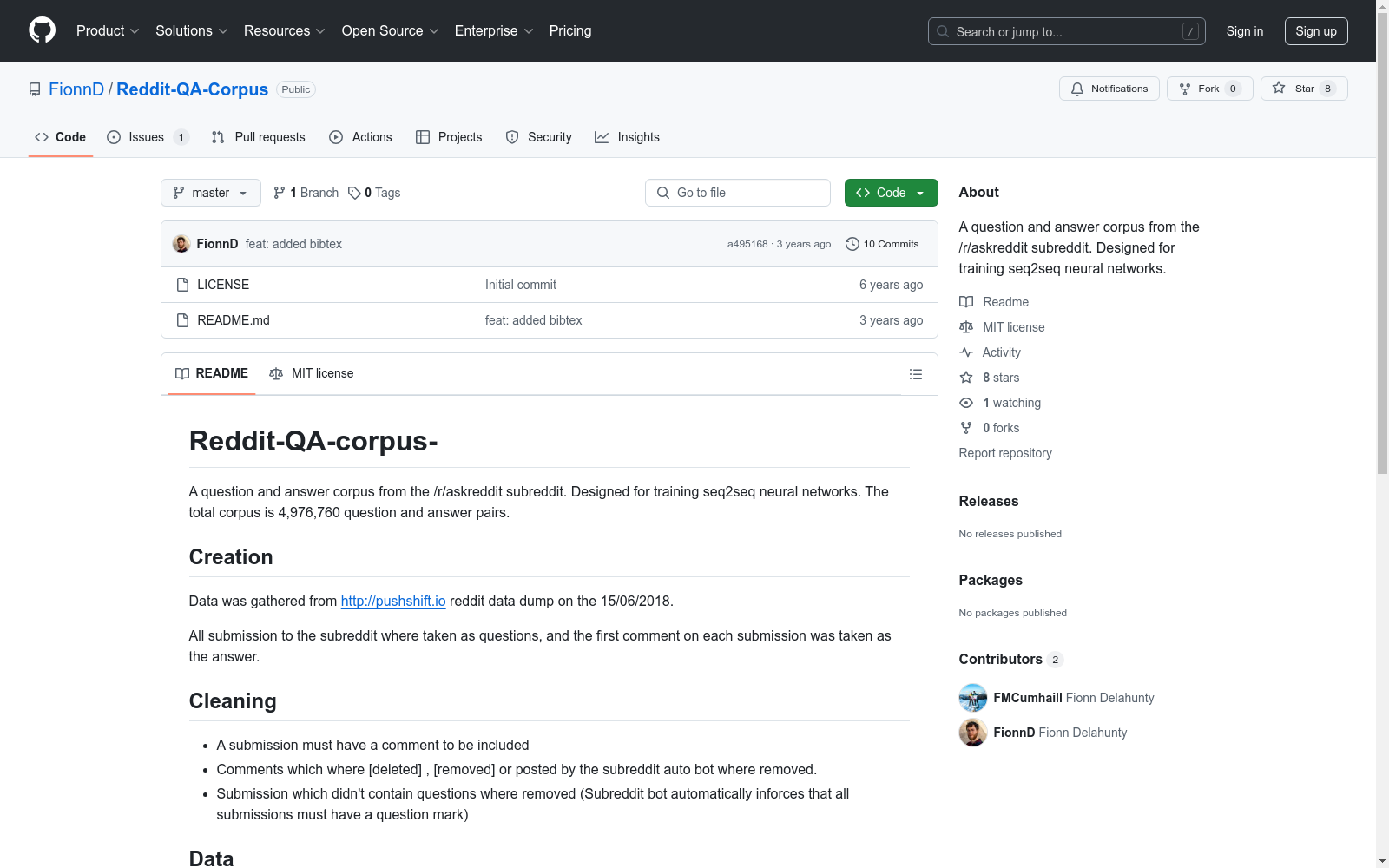Click the book icon beside Readme in About

tap(966, 302)
